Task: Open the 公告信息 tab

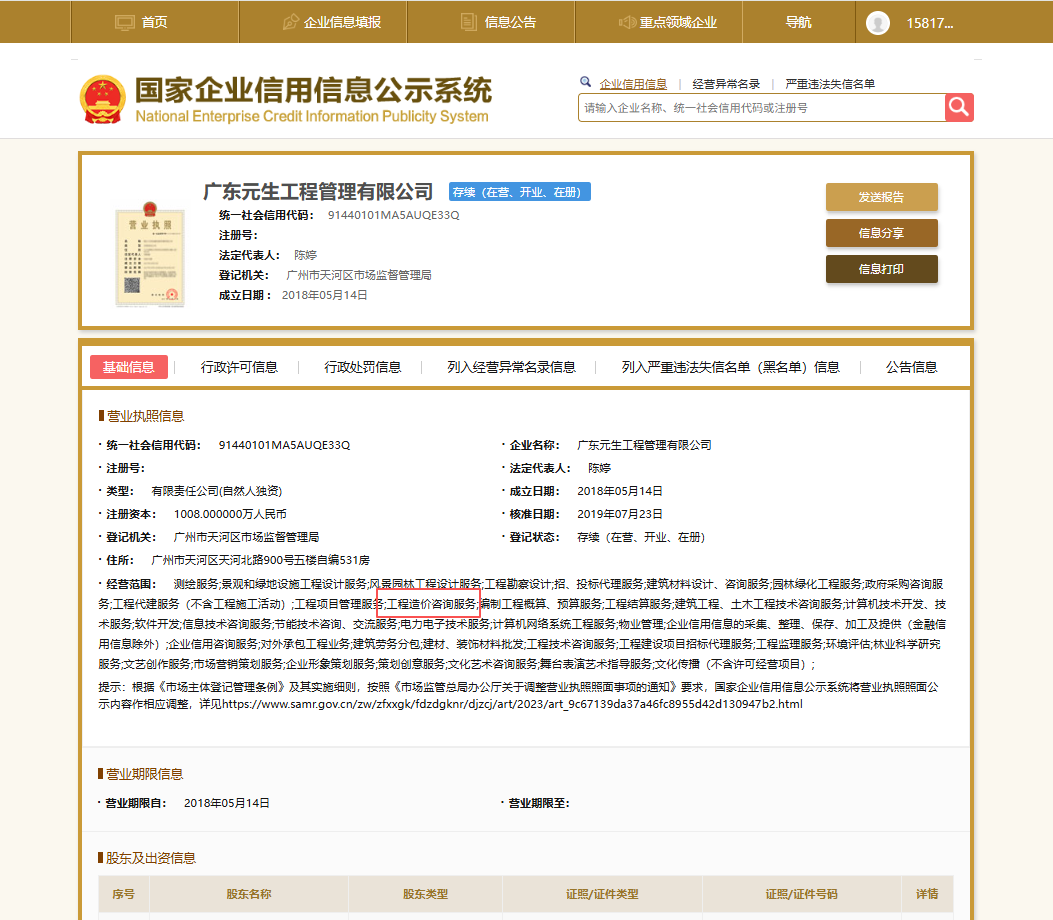Action: [911, 367]
